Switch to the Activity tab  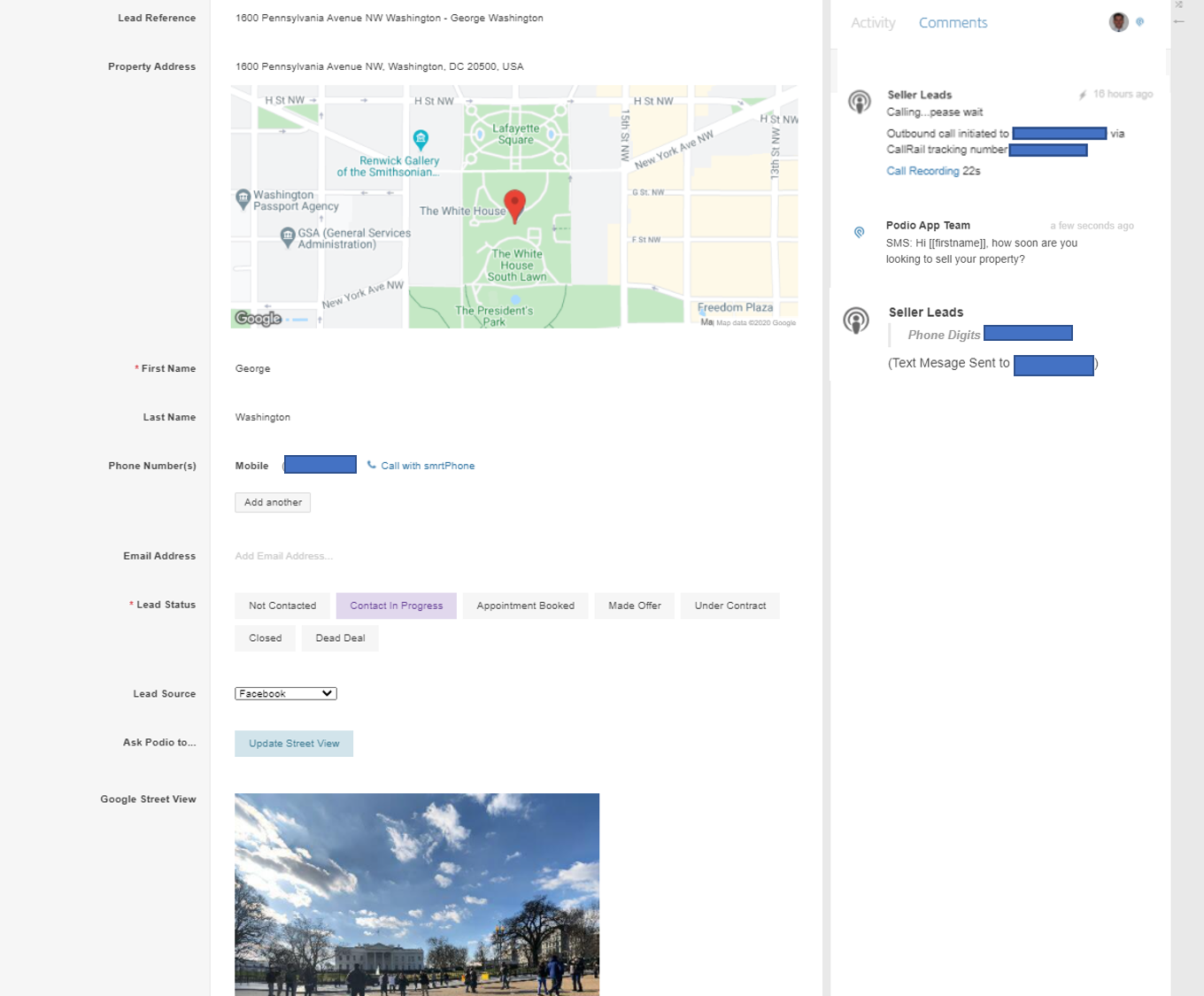pos(873,23)
